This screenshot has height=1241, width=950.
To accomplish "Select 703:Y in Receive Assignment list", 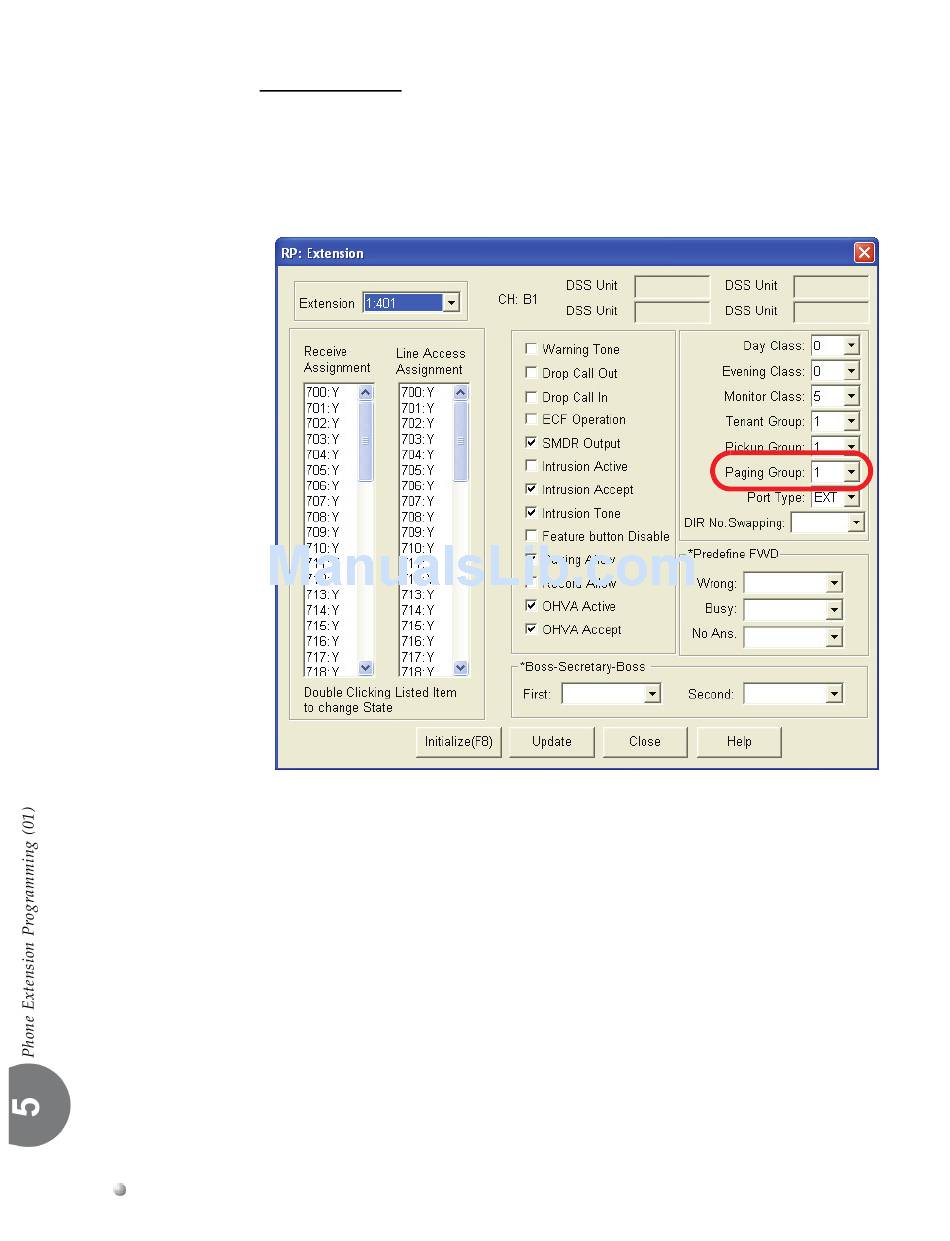I will 322,439.
